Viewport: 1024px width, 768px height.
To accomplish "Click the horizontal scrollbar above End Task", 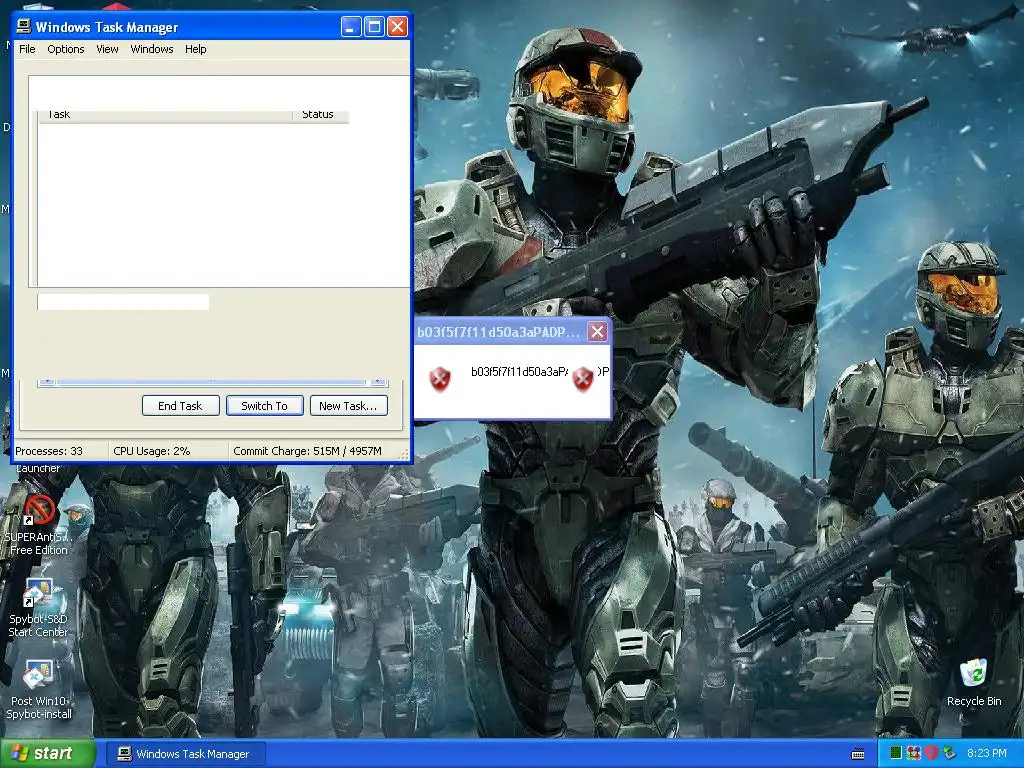I will (213, 382).
